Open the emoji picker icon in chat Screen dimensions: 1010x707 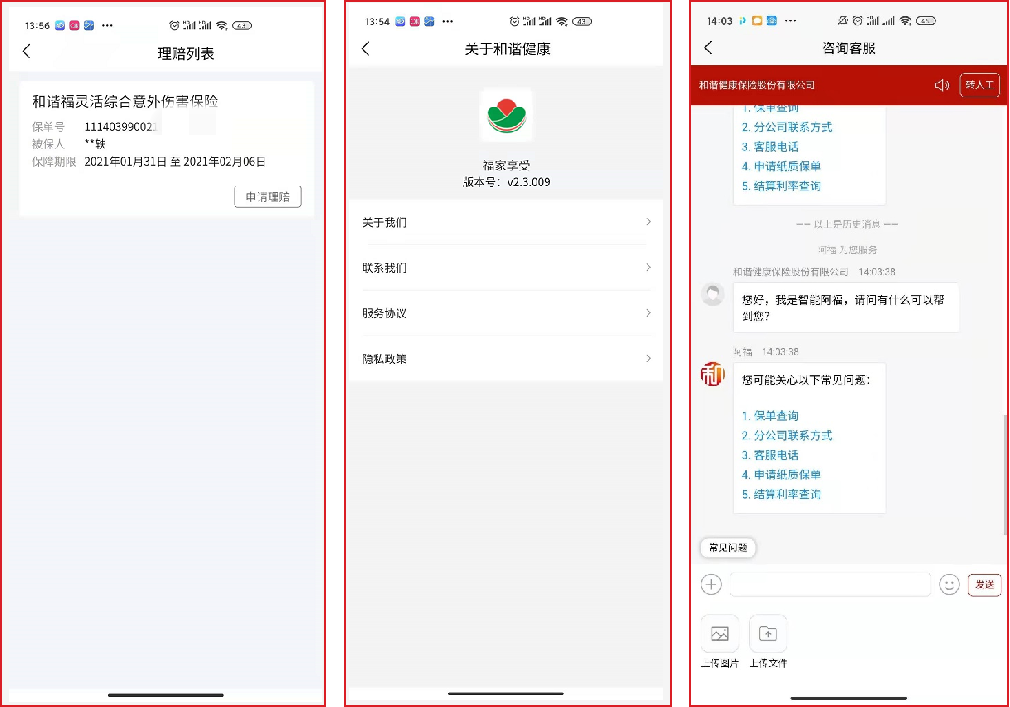(x=950, y=584)
